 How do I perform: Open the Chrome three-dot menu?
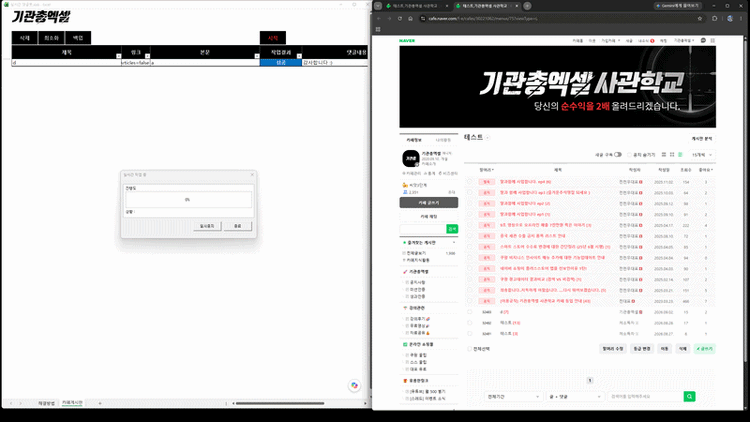(x=741, y=19)
